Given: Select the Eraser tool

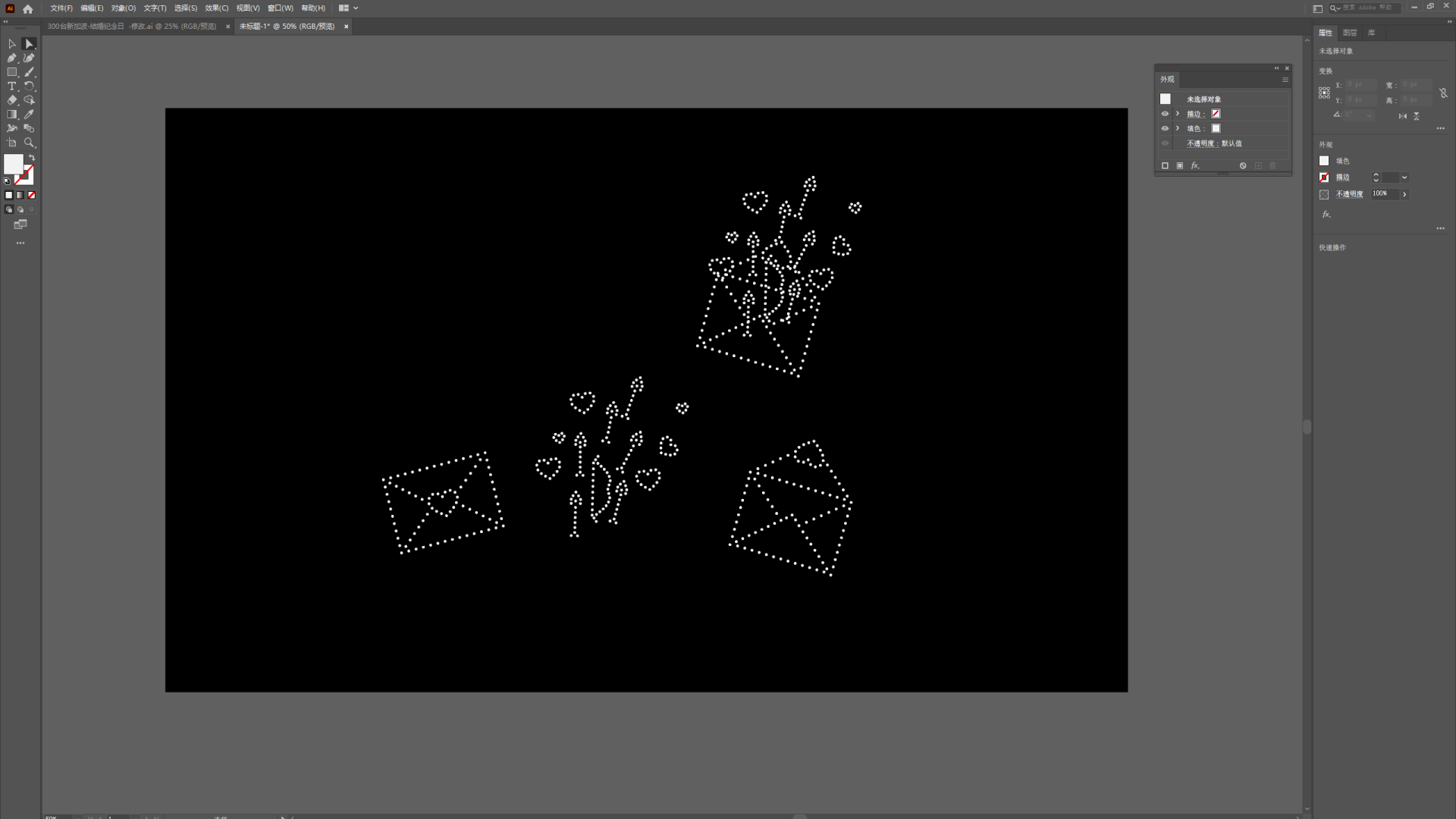Looking at the screenshot, I should coord(11,100).
